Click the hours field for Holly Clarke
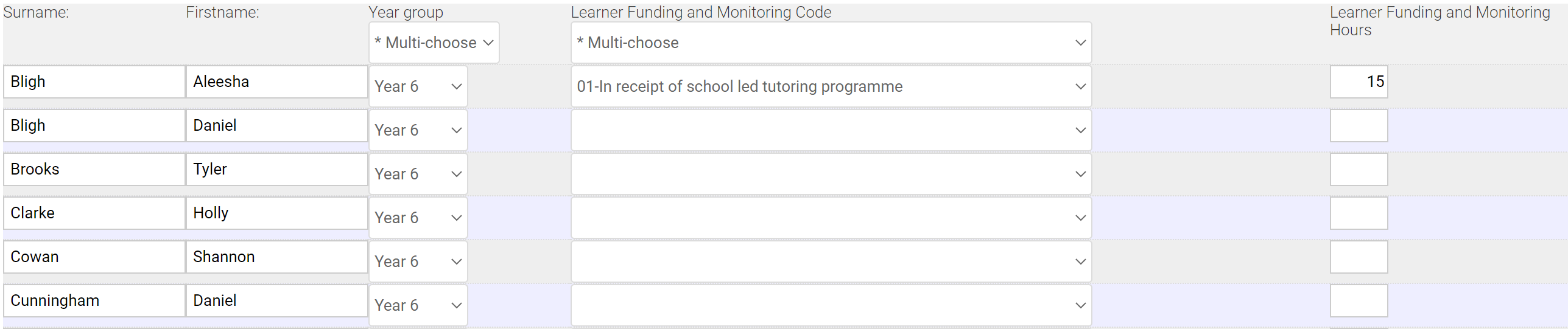 1358,213
